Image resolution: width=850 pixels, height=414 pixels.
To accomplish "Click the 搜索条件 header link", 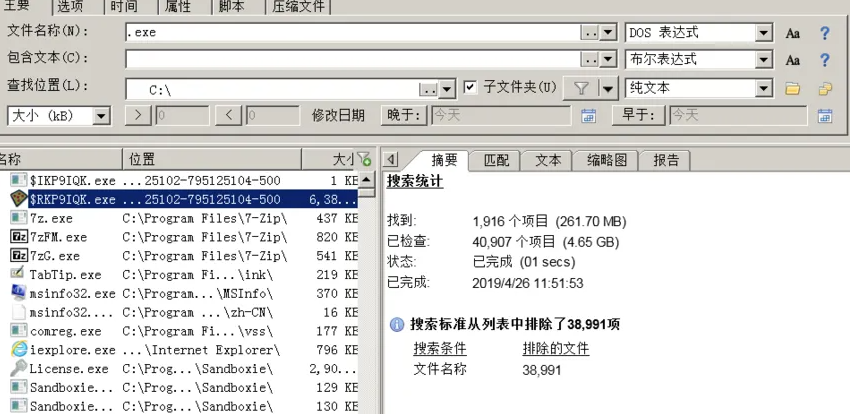I will coord(440,348).
